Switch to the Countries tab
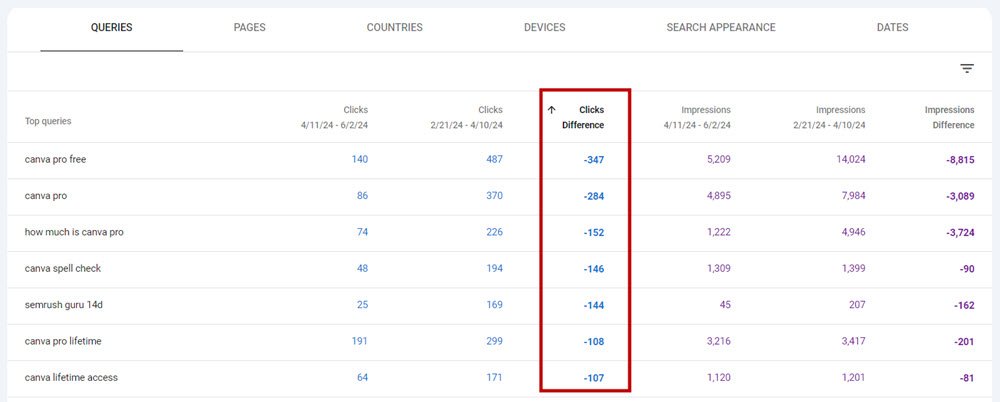 point(394,28)
